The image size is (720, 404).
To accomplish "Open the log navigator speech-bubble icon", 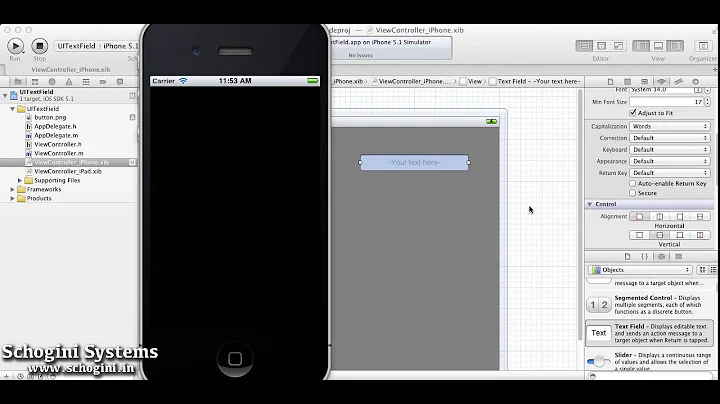I will [x=120, y=82].
